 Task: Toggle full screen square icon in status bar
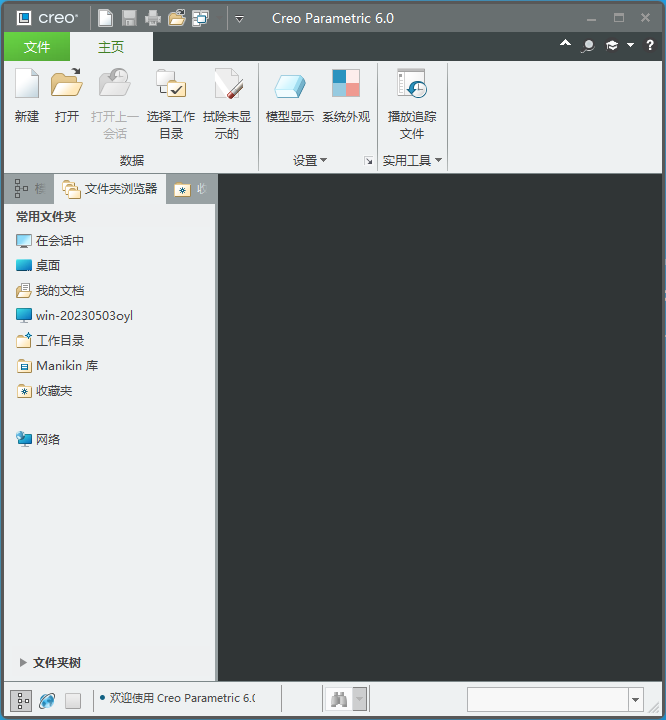pyautogui.click(x=73, y=701)
